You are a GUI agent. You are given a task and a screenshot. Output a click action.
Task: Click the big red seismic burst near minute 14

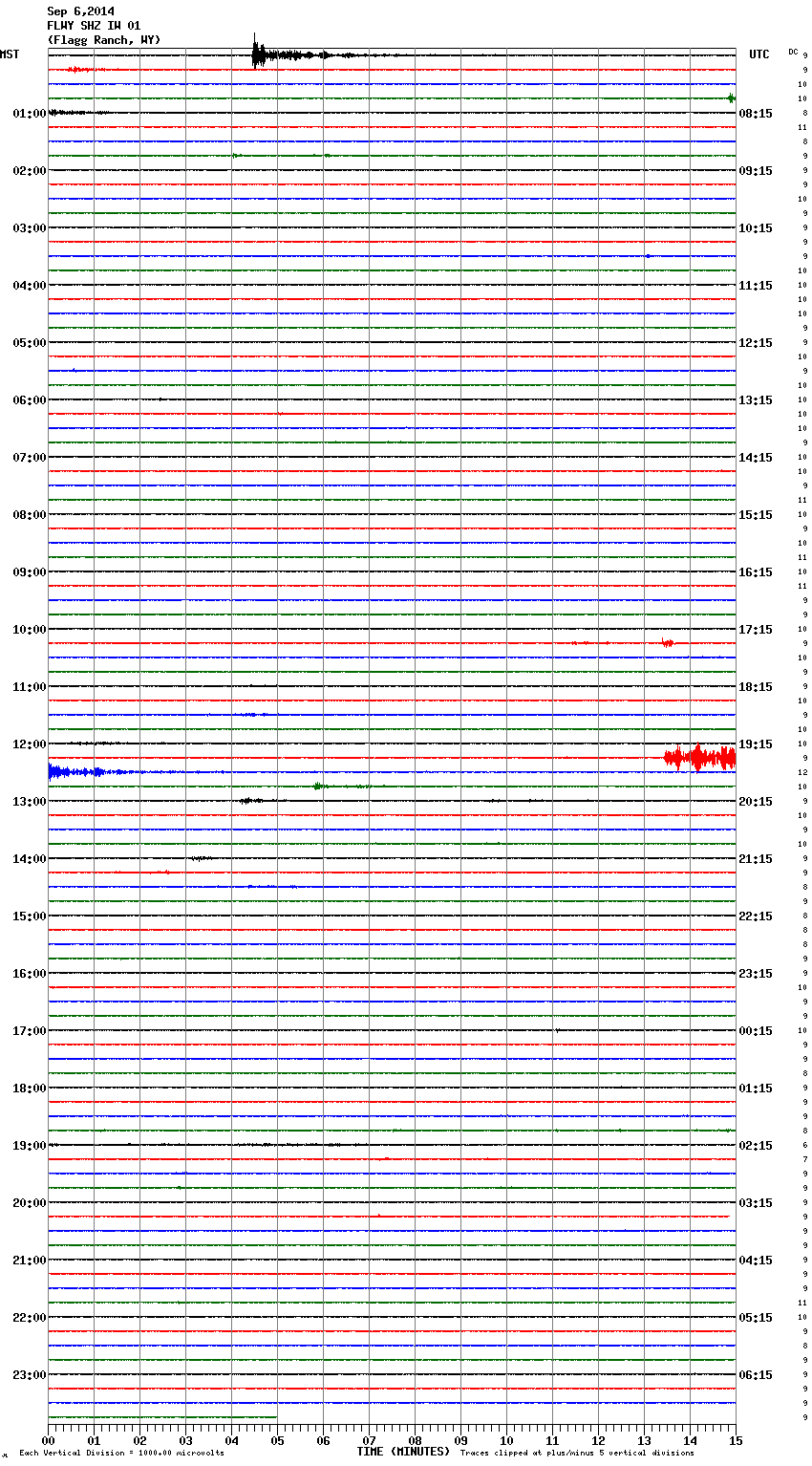tap(699, 758)
